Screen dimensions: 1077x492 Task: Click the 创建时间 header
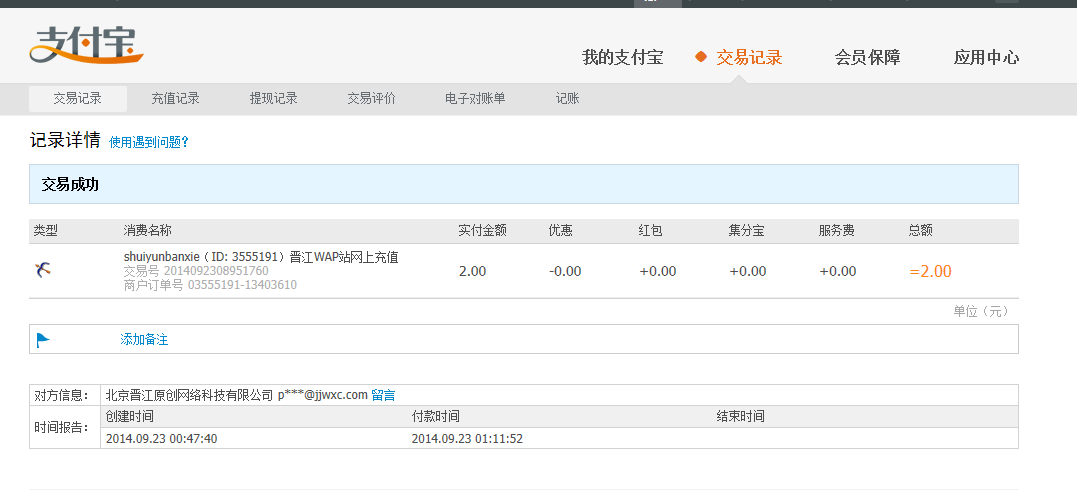pyautogui.click(x=130, y=416)
